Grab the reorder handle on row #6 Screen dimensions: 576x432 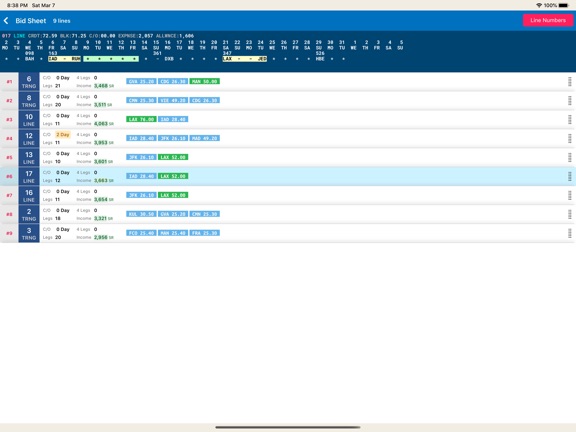coord(569,176)
